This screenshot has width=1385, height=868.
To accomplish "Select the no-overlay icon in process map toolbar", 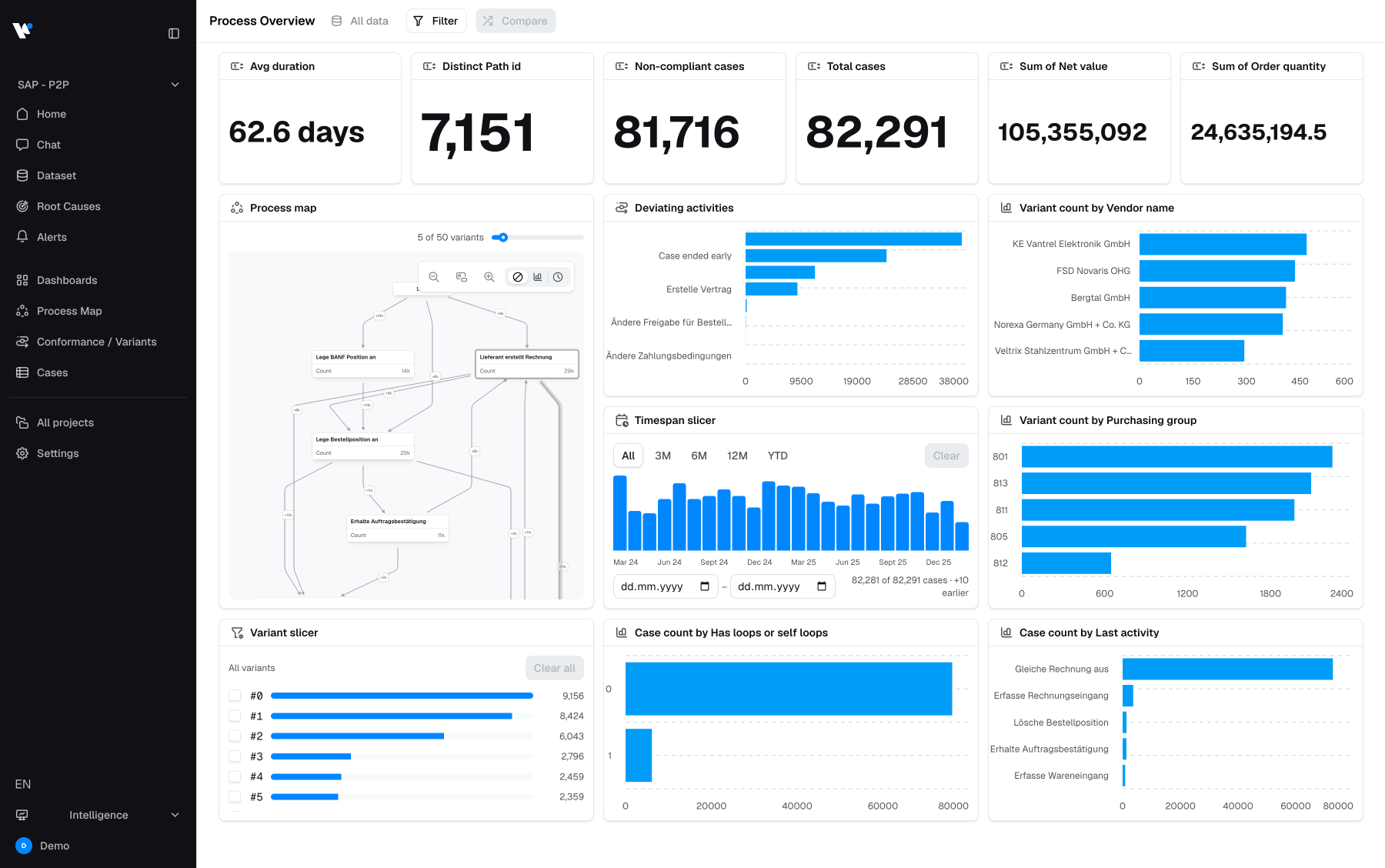I will (x=518, y=277).
